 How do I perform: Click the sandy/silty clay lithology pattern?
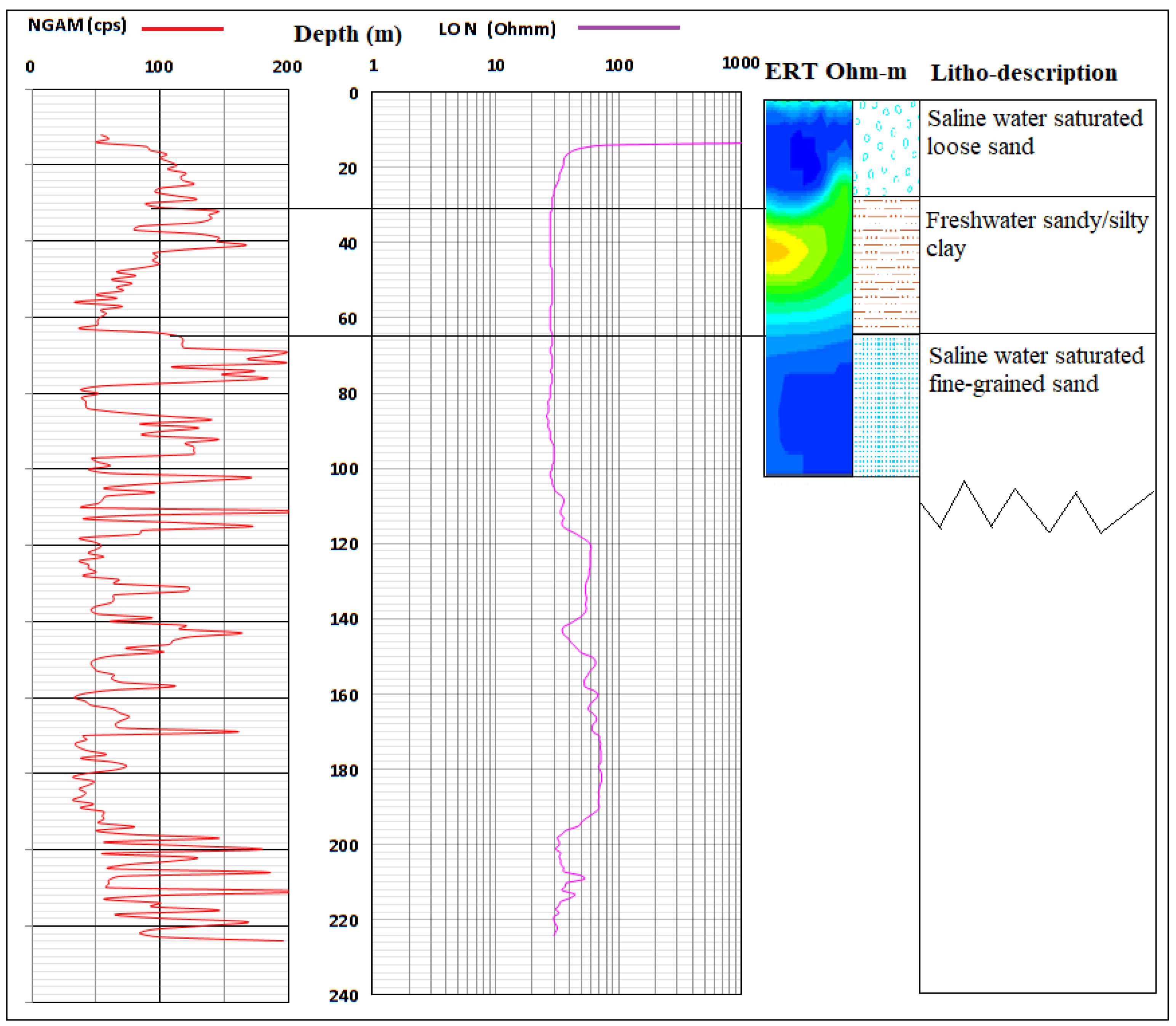[886, 265]
